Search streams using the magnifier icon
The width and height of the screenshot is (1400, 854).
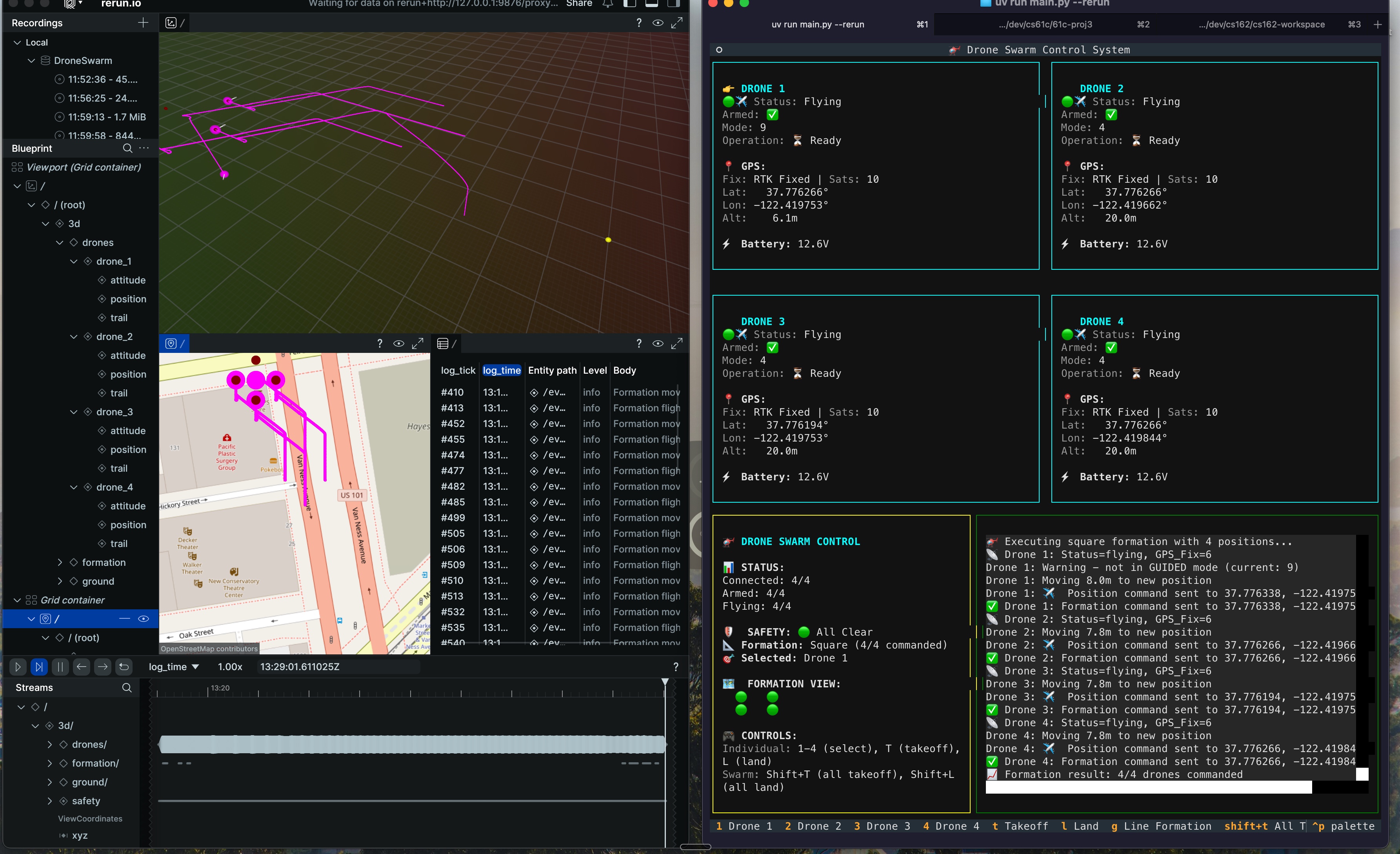127,687
